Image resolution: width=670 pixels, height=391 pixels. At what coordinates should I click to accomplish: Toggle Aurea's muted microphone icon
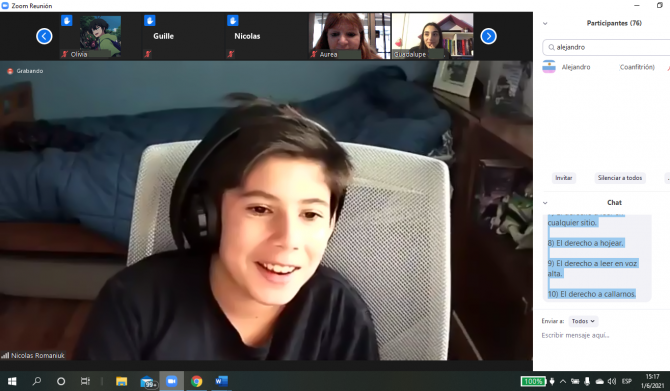click(x=314, y=54)
